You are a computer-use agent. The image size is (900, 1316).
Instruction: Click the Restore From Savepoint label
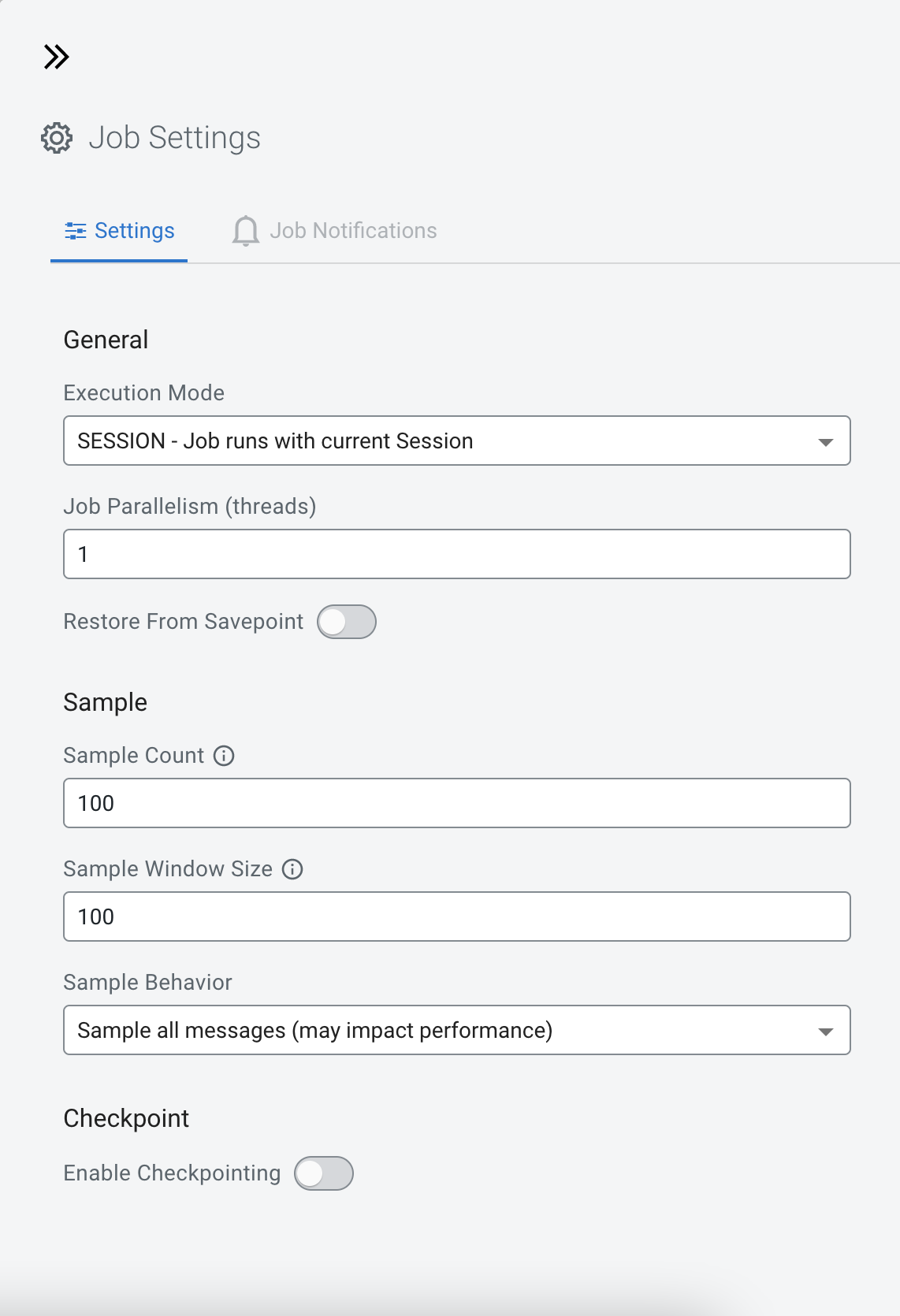tap(183, 622)
